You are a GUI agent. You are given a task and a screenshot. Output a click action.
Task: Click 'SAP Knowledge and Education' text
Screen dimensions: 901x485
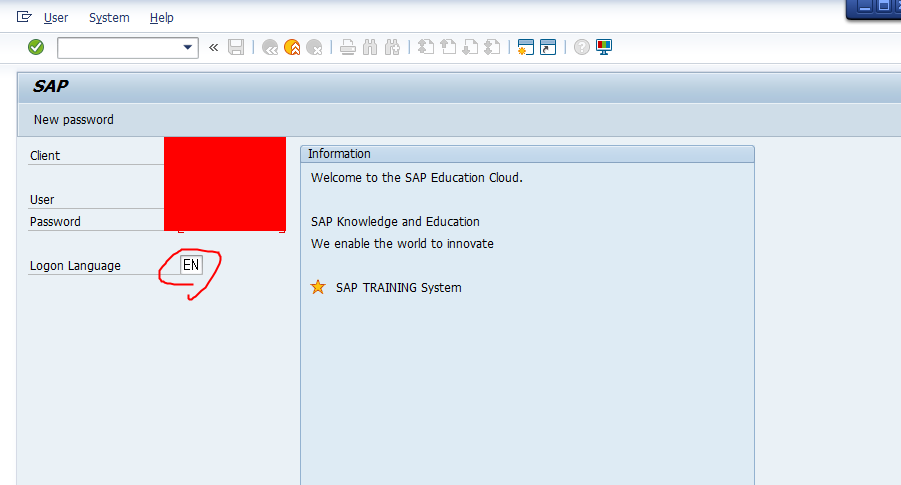[395, 222]
